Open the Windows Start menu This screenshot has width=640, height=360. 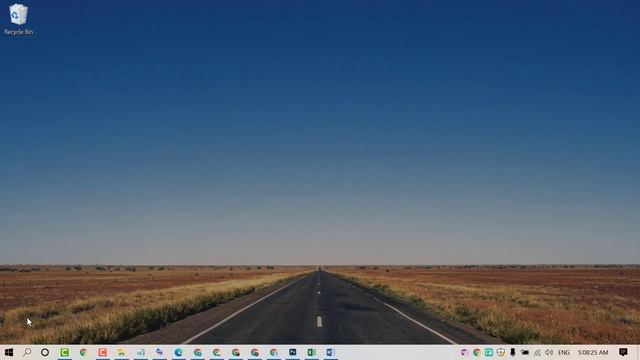pyautogui.click(x=9, y=352)
